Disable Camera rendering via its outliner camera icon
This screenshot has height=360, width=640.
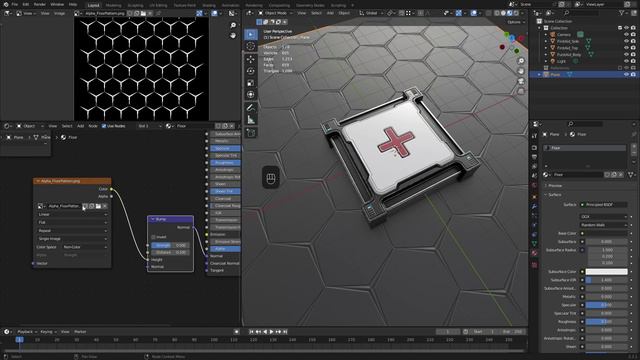pyautogui.click(x=633, y=35)
